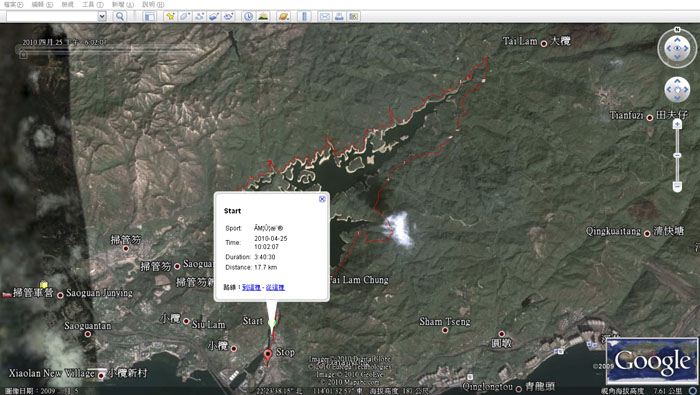Open the Help (說明) menu
This screenshot has width=700, height=395.
153,4
